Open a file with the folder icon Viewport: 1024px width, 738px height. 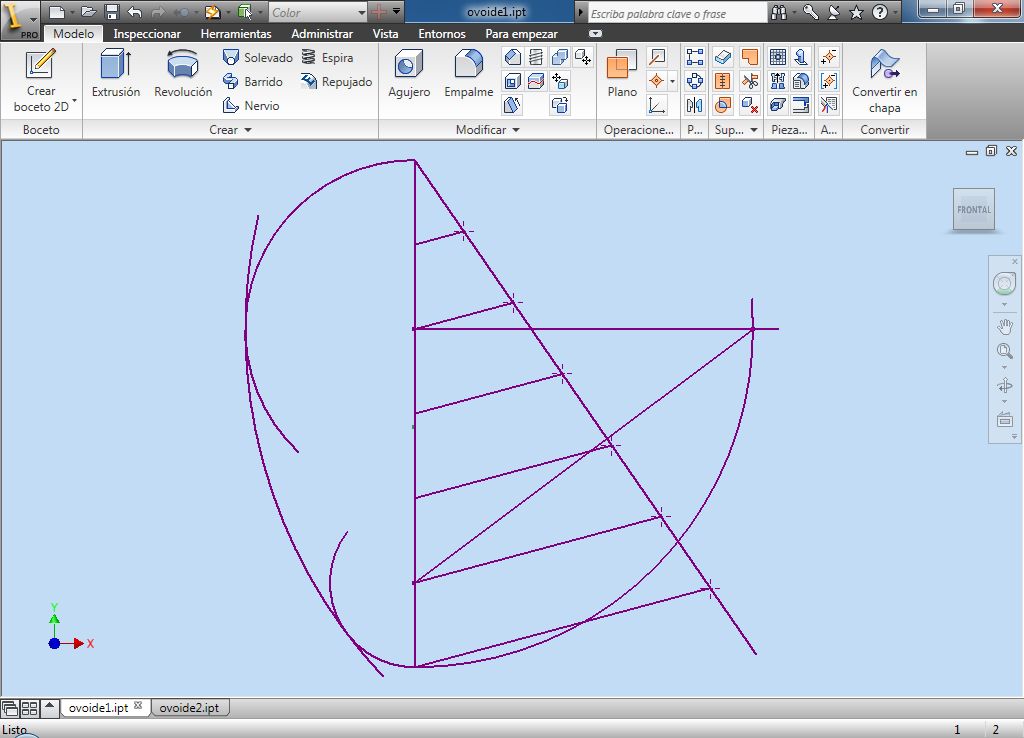89,12
